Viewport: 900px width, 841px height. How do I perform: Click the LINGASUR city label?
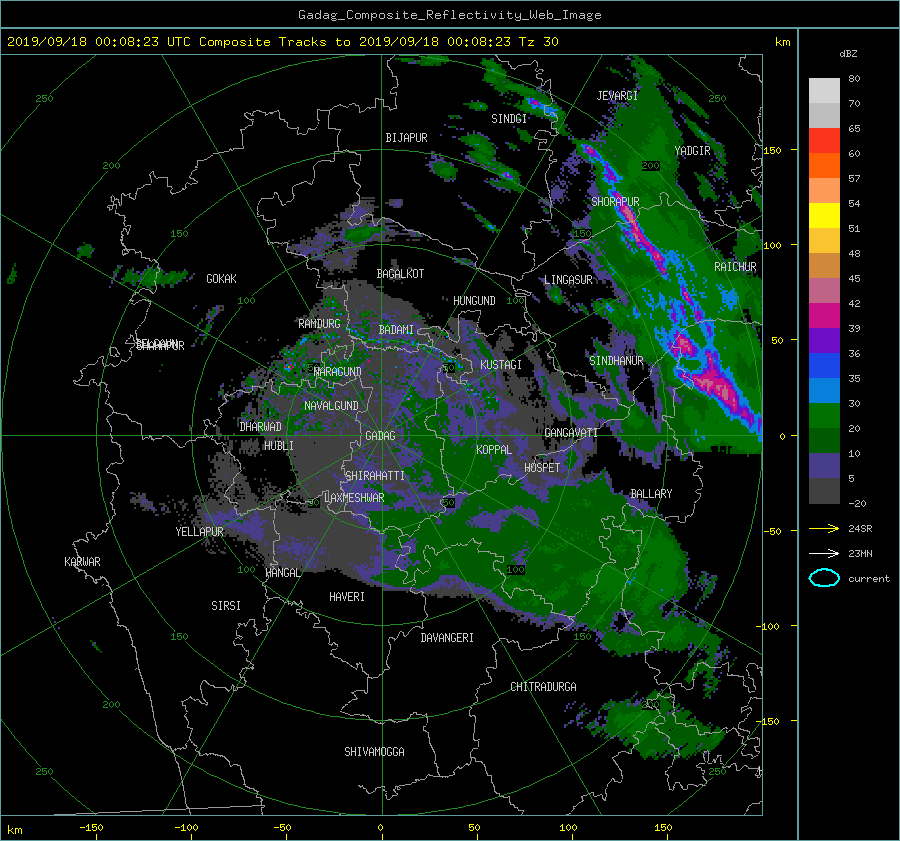(x=568, y=280)
